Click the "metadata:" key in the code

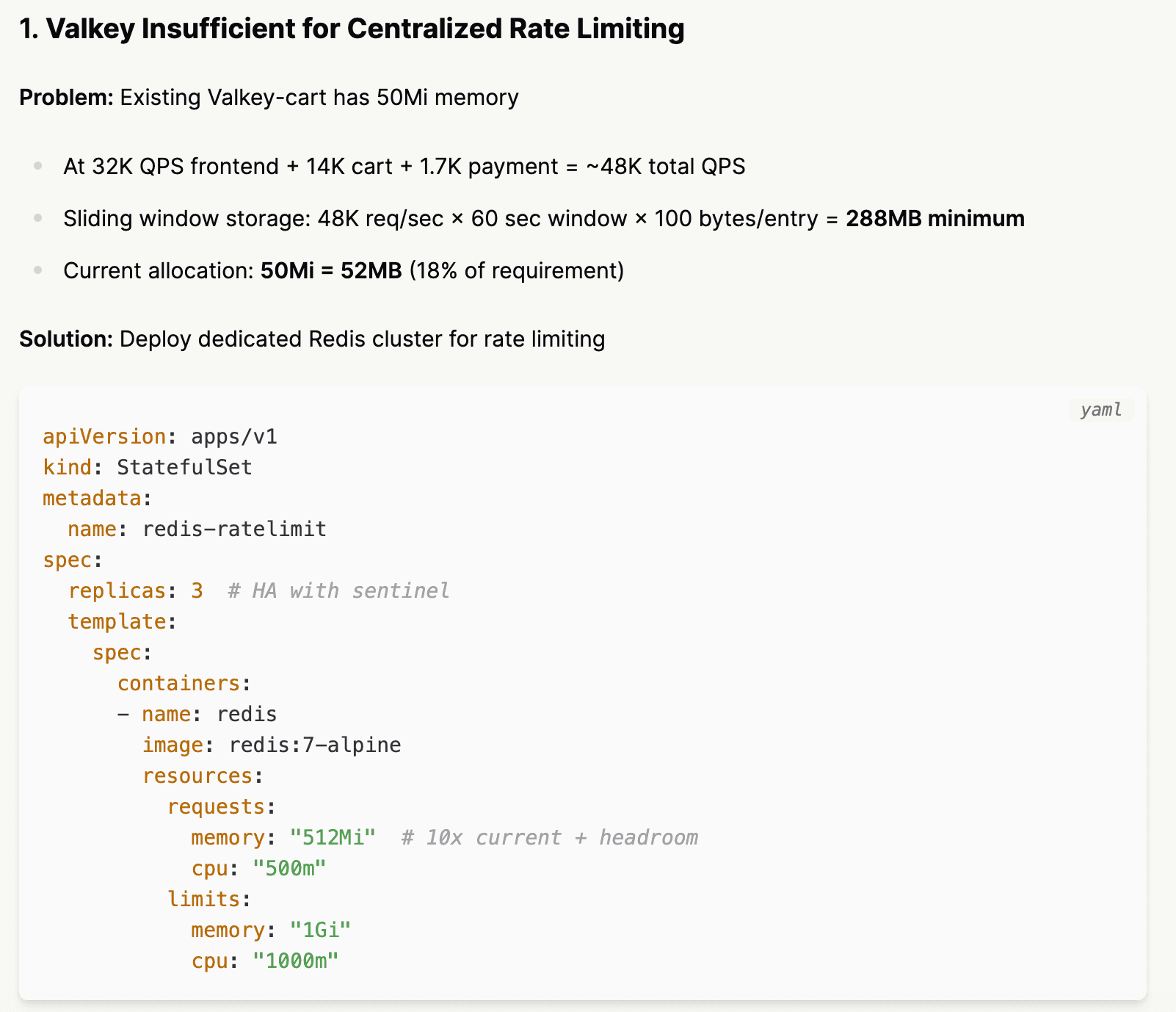click(97, 499)
